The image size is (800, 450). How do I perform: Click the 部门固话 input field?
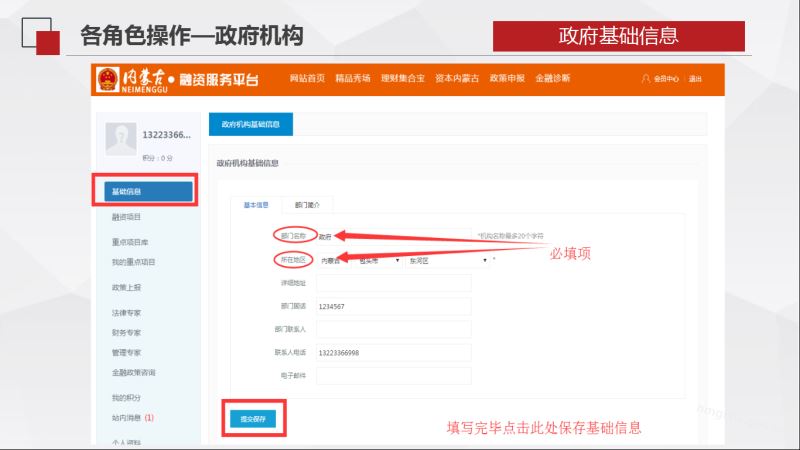[392, 306]
